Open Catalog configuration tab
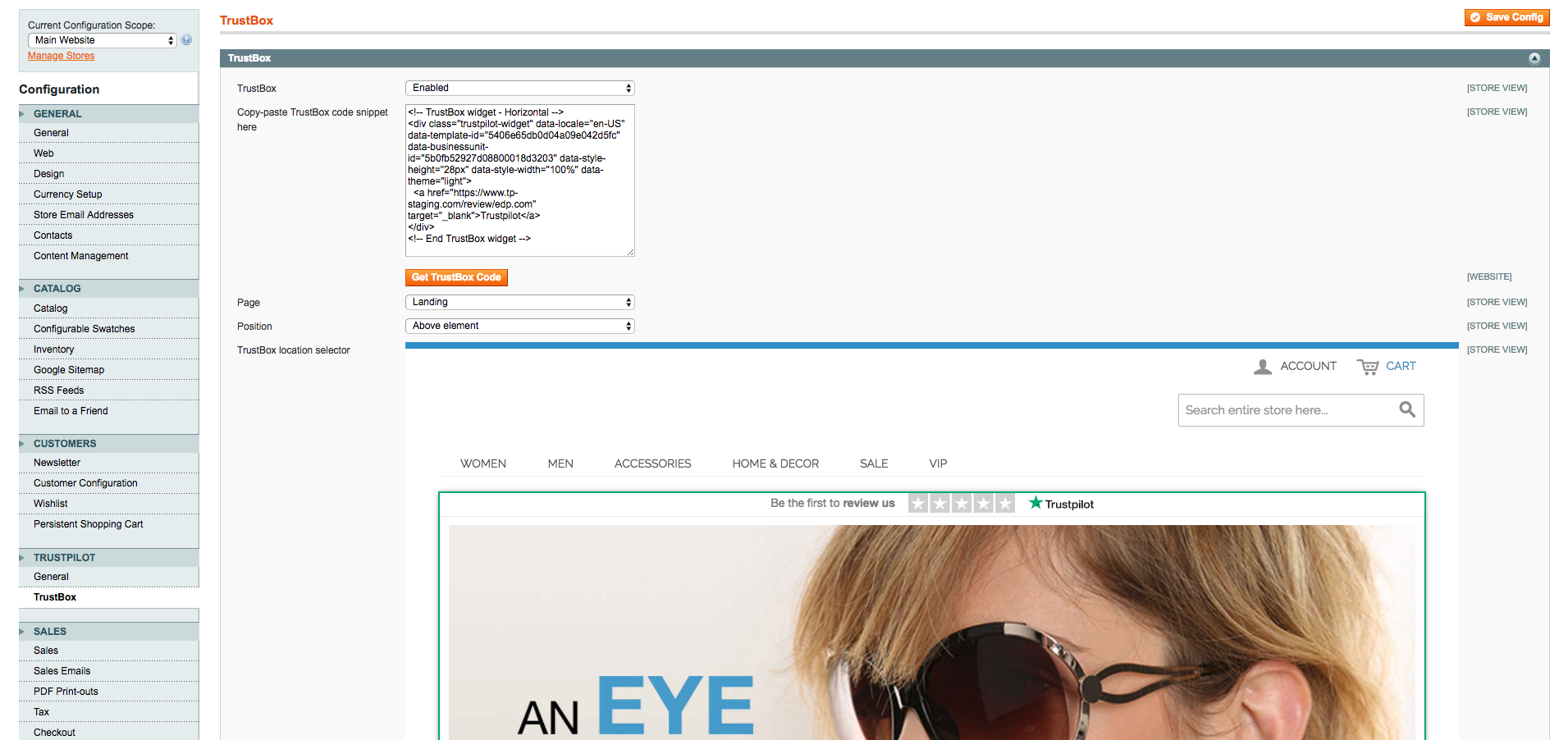Screen dimensions: 1568x740 108,308
